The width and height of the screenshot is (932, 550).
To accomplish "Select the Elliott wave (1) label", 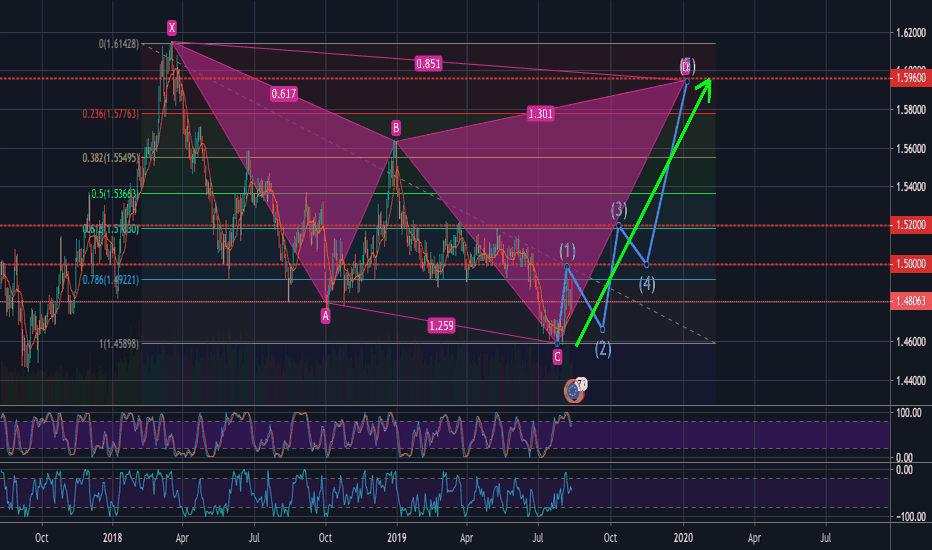I will click(x=567, y=250).
